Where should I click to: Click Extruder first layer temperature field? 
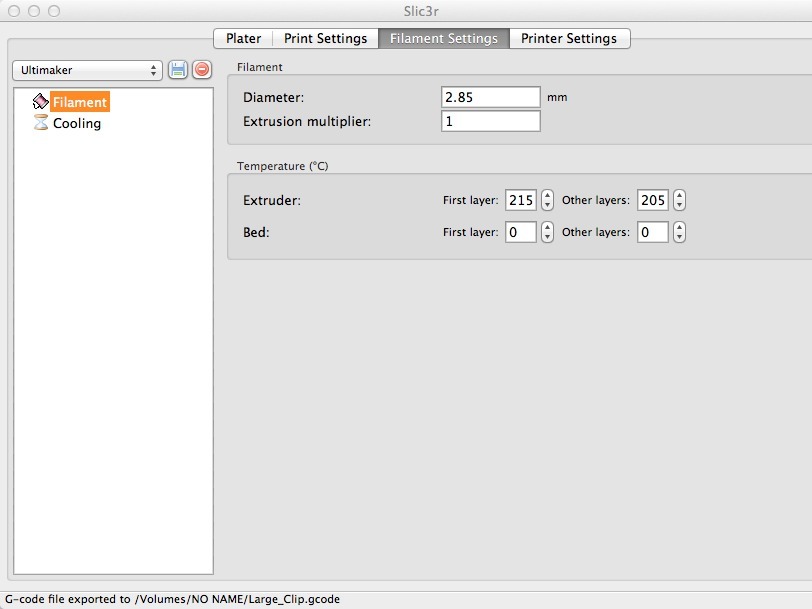coord(520,200)
